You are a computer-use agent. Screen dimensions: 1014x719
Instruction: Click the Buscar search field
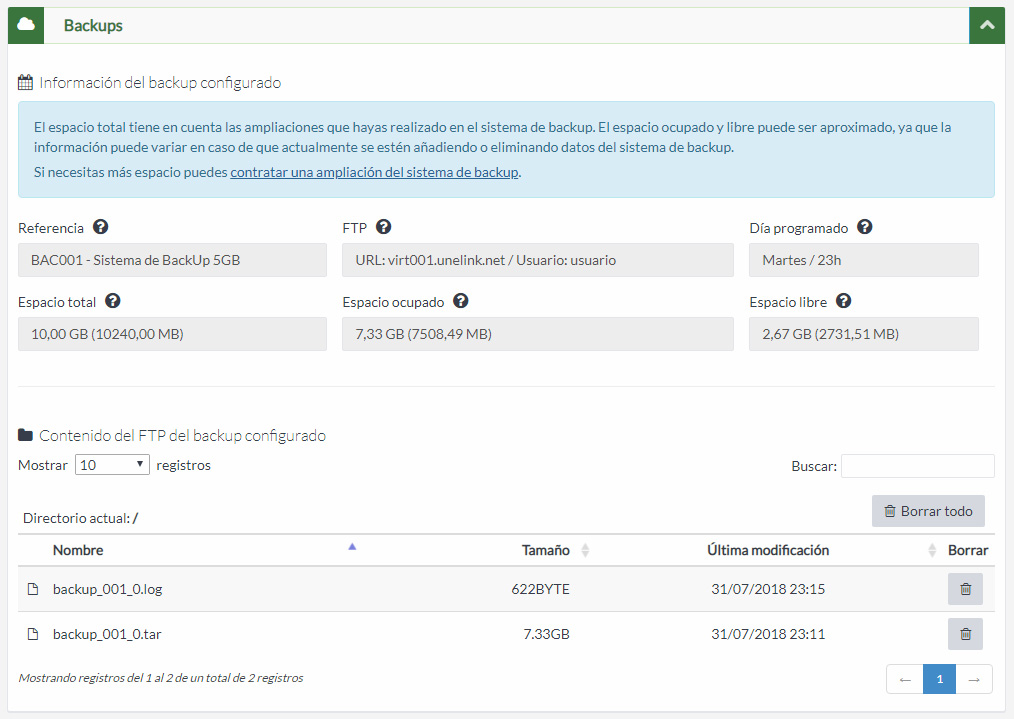(917, 466)
